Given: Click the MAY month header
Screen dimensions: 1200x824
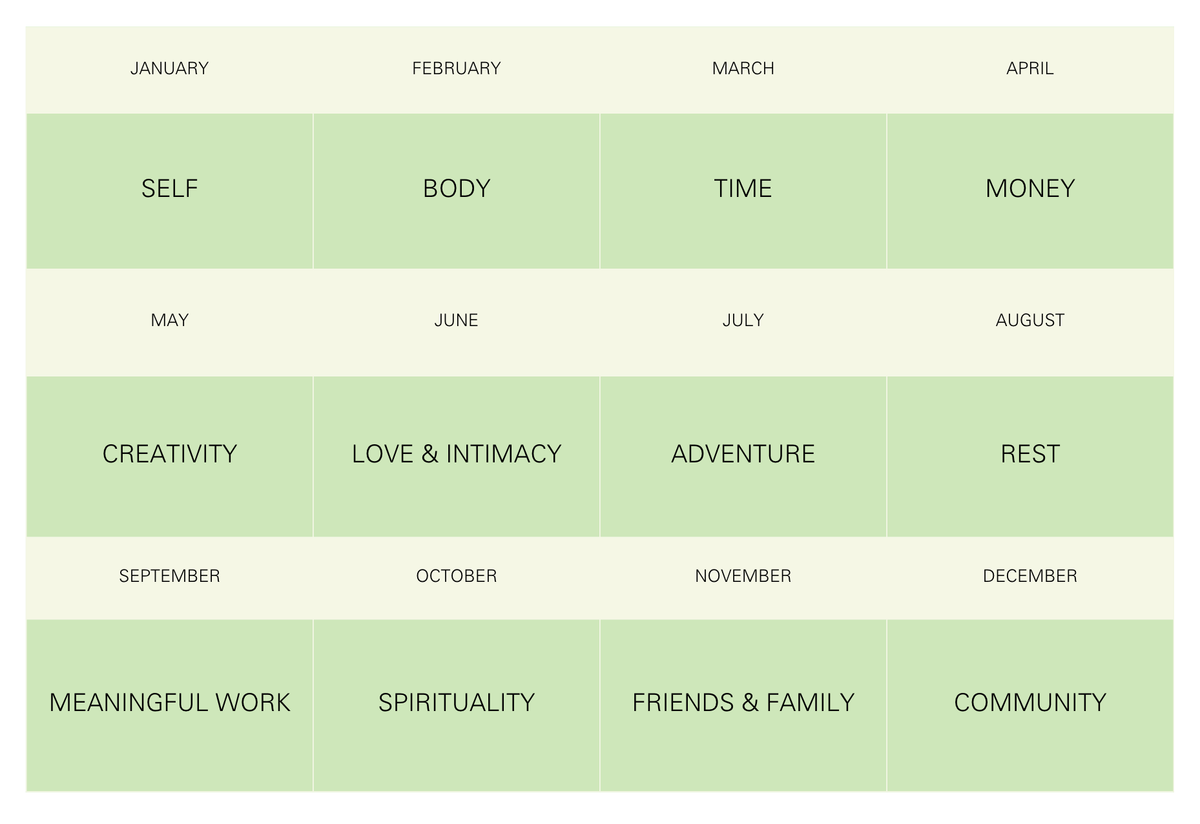Looking at the screenshot, I should 169,321.
